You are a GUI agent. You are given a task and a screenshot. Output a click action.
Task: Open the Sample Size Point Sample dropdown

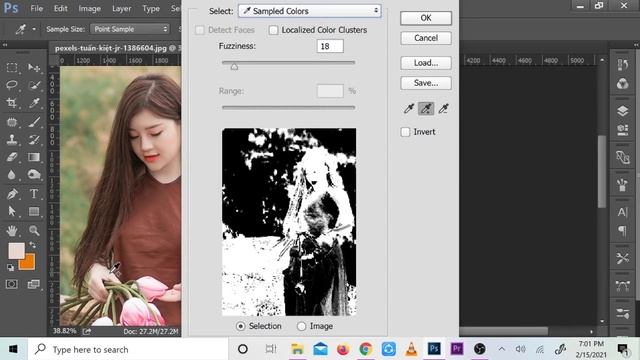coord(130,29)
